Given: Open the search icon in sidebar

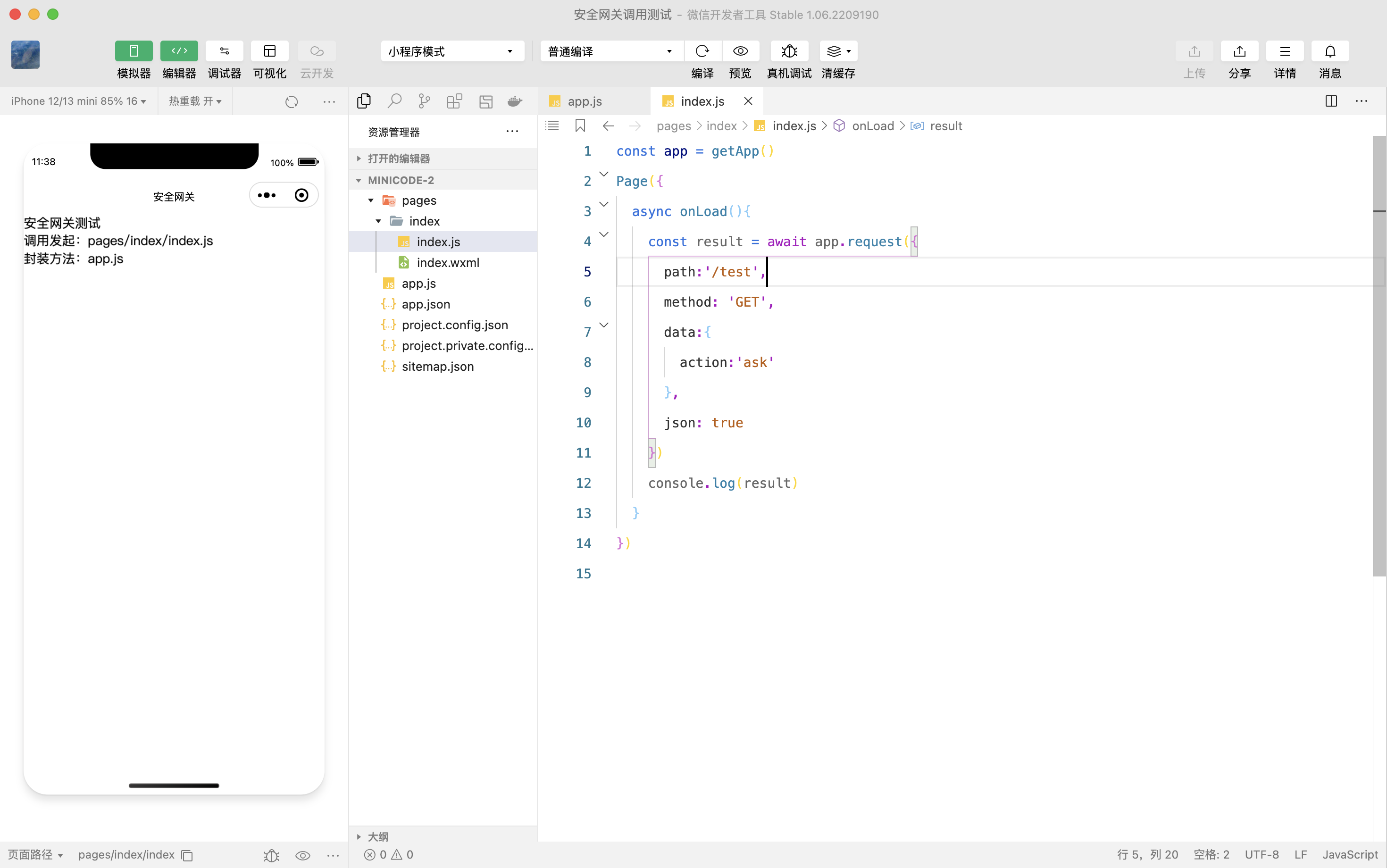Looking at the screenshot, I should [394, 101].
